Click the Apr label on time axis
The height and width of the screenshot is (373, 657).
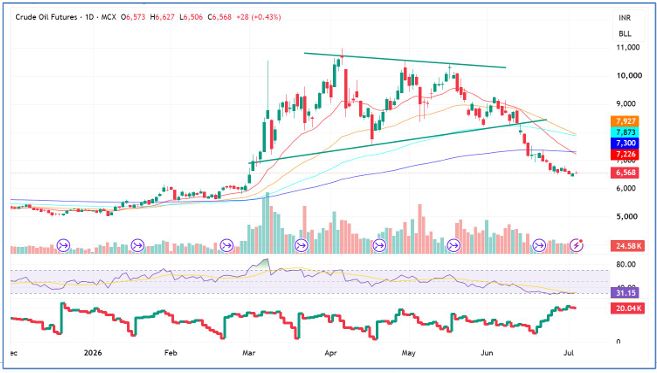click(331, 353)
